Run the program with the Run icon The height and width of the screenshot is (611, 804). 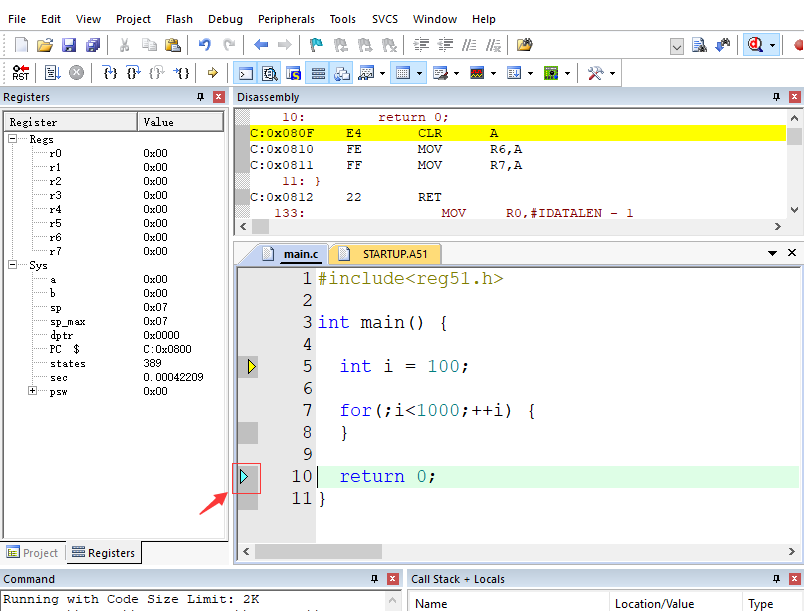52,73
